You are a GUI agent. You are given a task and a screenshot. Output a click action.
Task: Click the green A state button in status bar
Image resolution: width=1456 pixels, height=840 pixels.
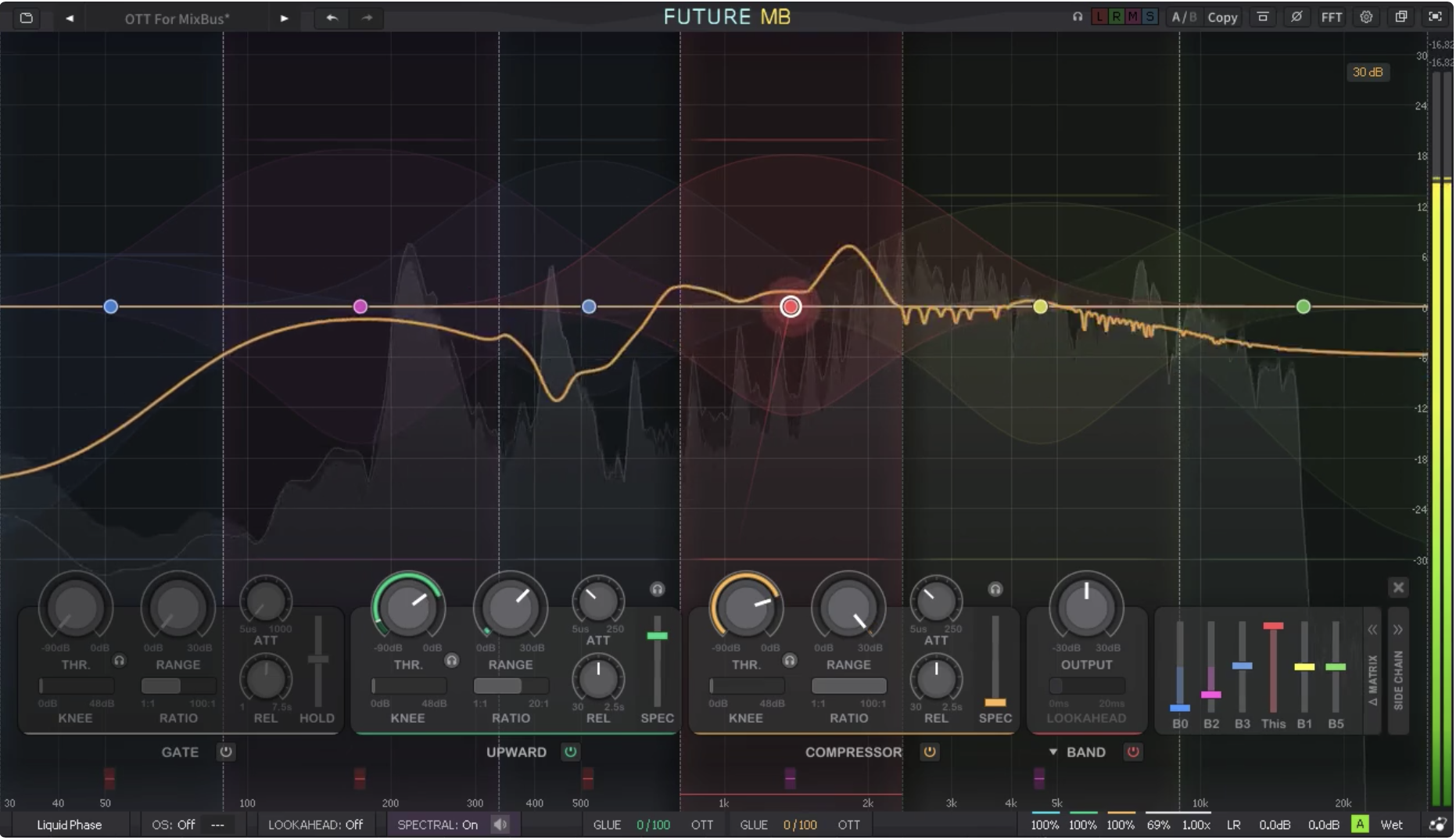1360,824
